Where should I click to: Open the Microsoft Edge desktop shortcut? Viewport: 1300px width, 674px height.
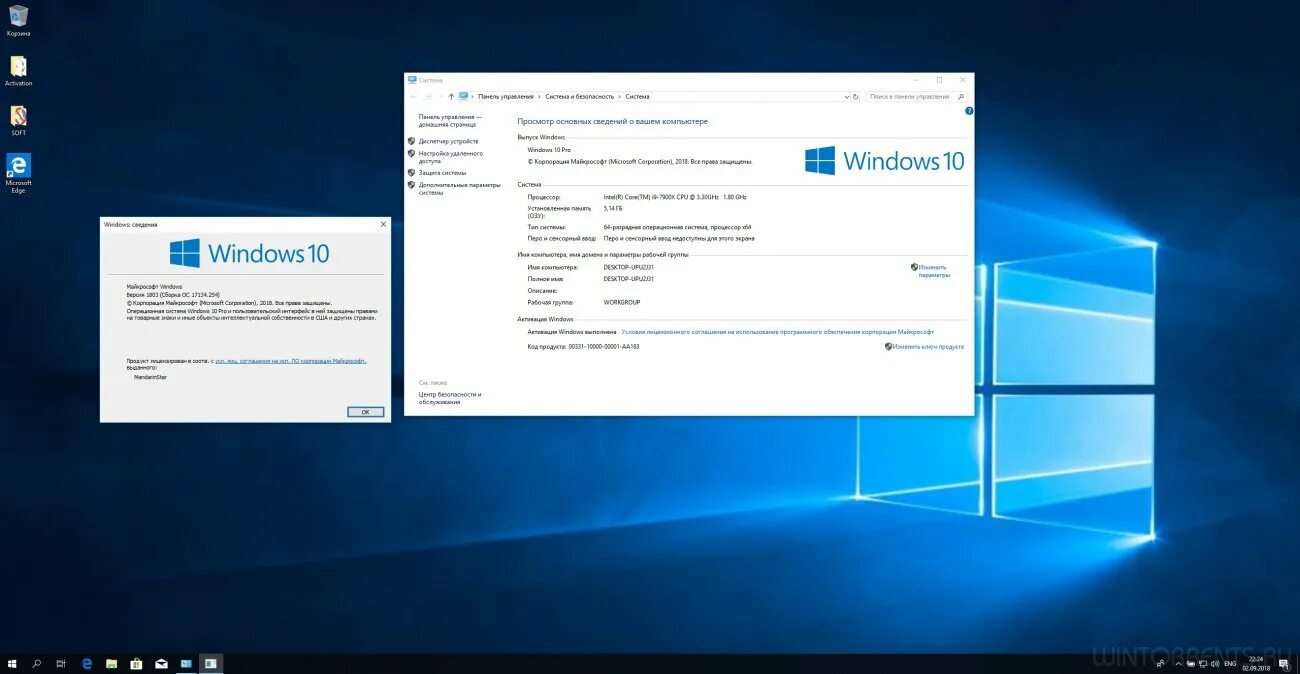coord(18,172)
